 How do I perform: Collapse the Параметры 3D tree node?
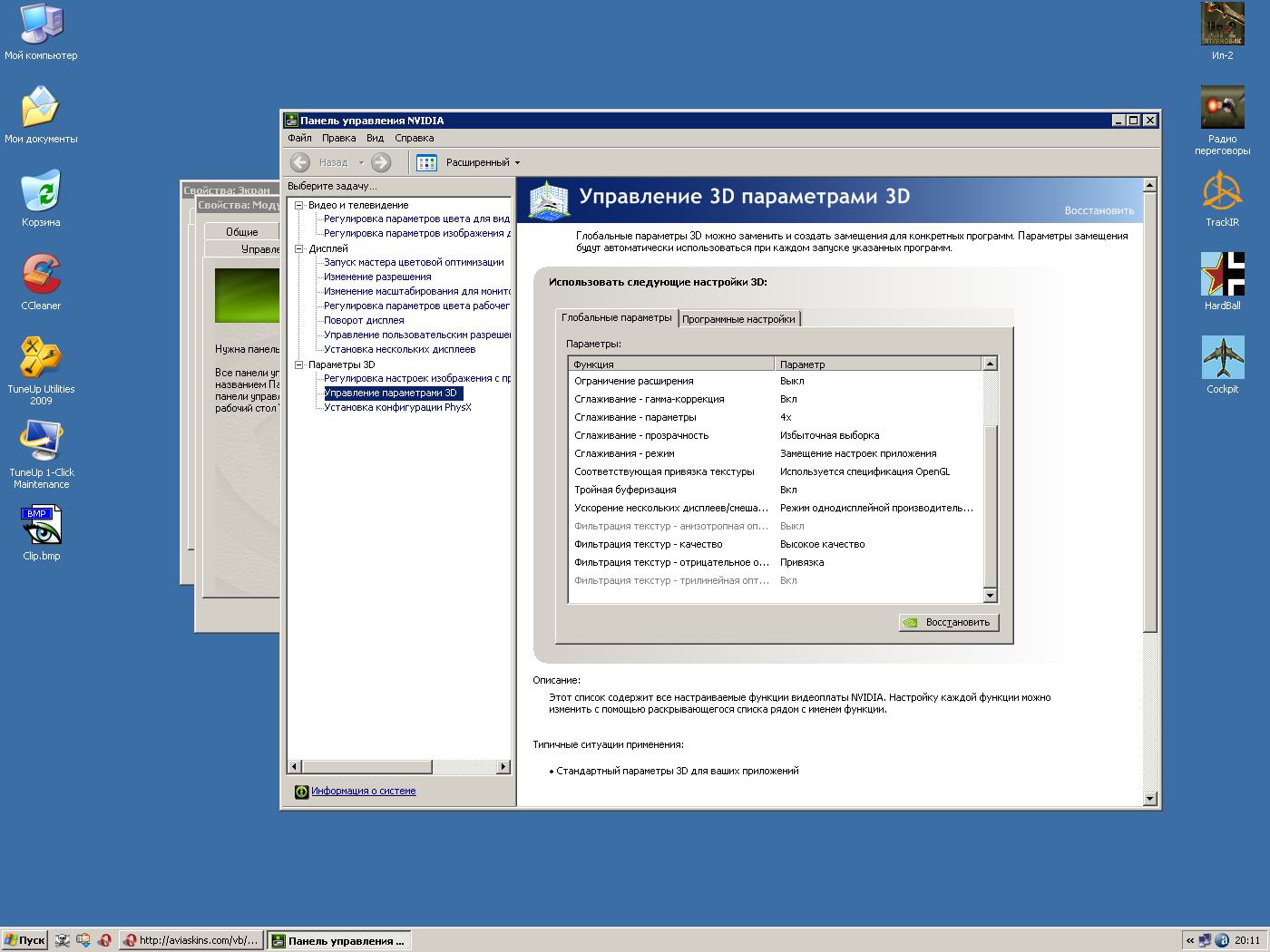tap(298, 364)
